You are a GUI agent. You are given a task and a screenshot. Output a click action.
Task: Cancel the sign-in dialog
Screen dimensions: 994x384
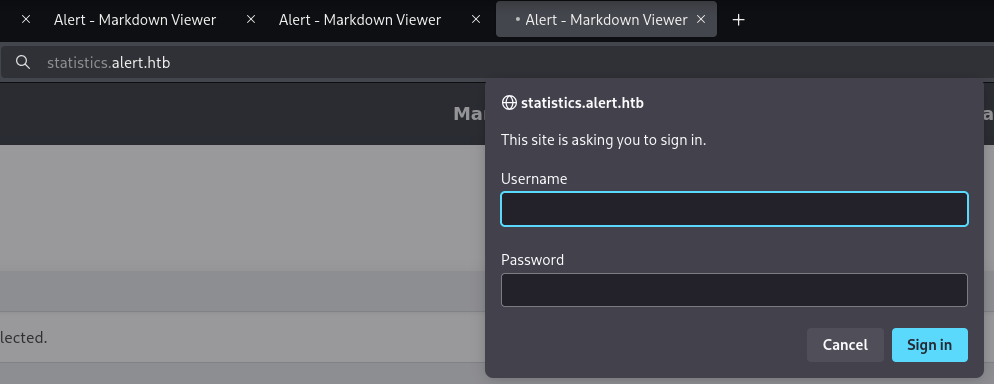click(x=845, y=345)
